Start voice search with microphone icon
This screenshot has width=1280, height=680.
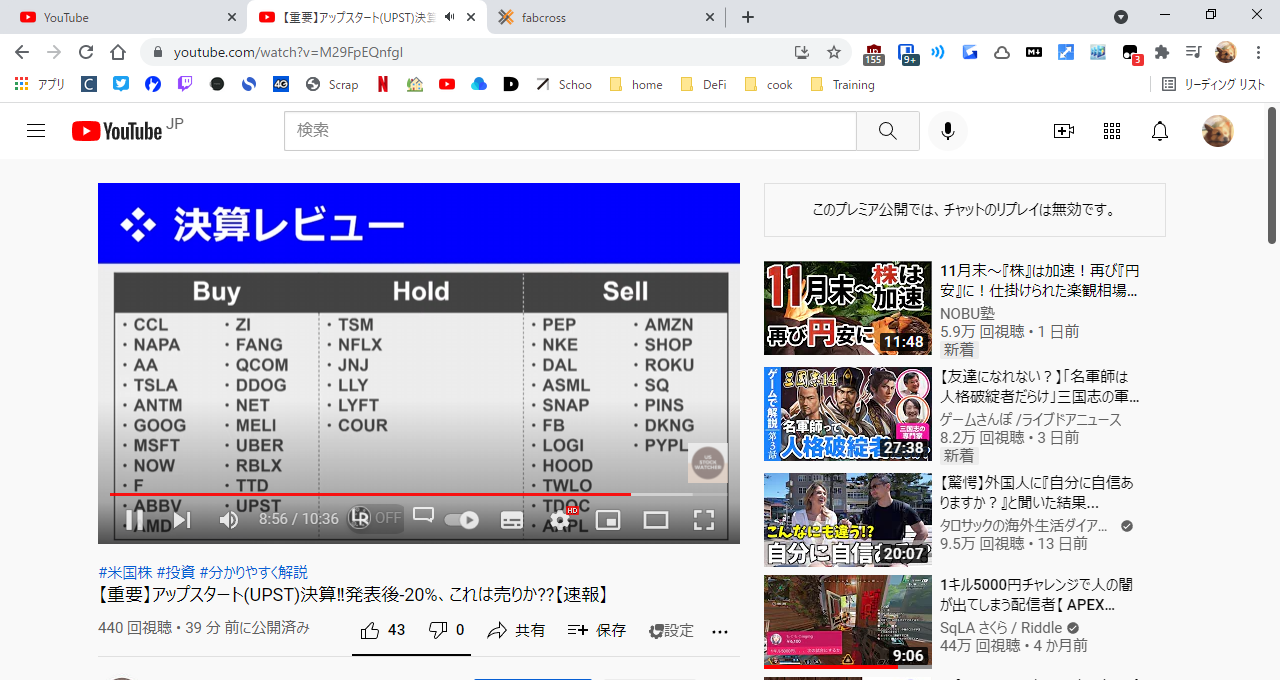pyautogui.click(x=948, y=131)
